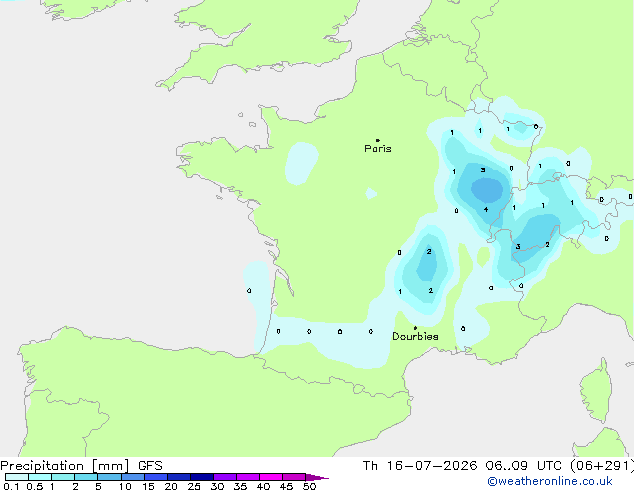634x490 pixels.
Task: Click the legend label '10'
Action: (125, 486)
